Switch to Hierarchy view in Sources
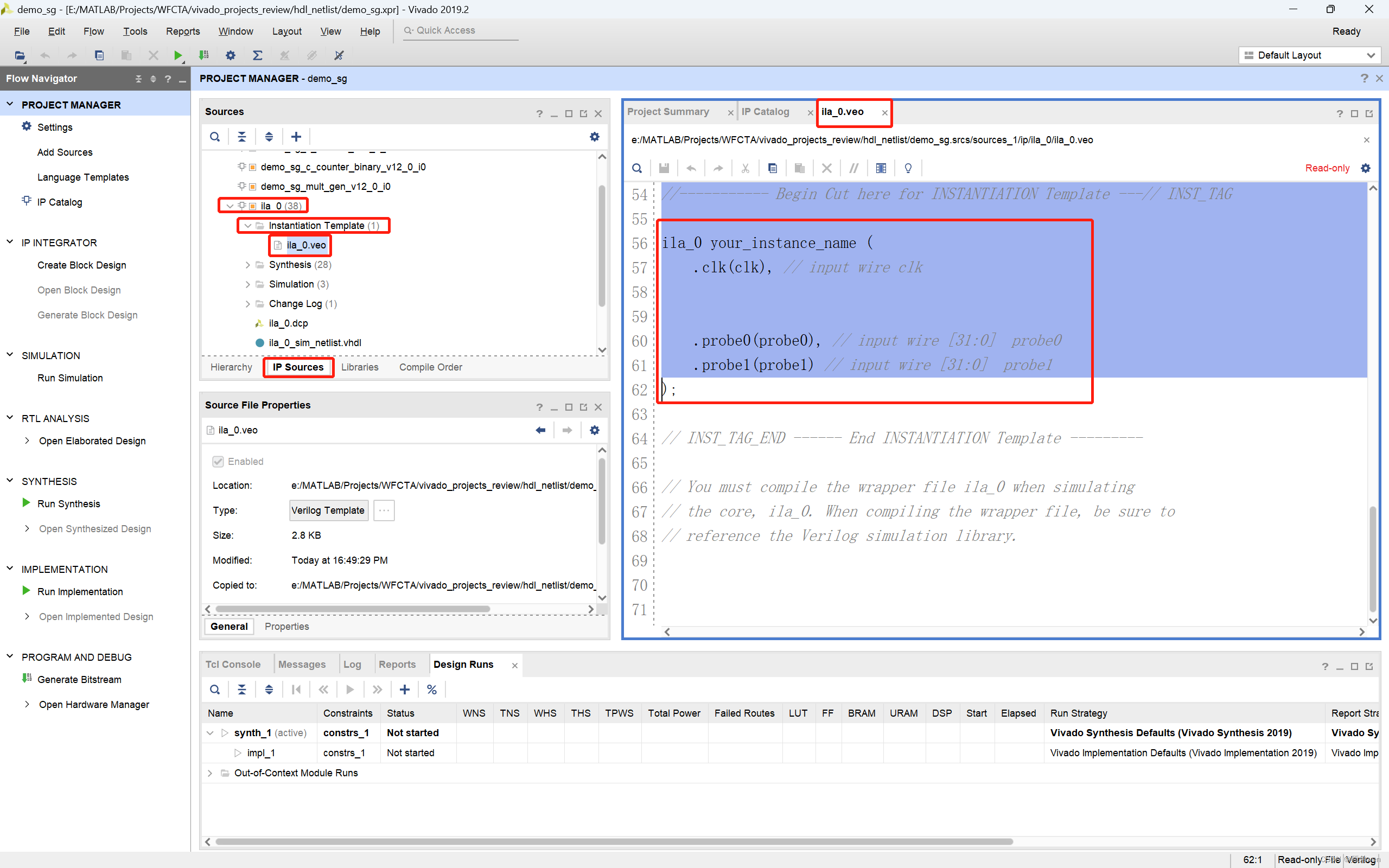The height and width of the screenshot is (868, 1389). point(231,367)
